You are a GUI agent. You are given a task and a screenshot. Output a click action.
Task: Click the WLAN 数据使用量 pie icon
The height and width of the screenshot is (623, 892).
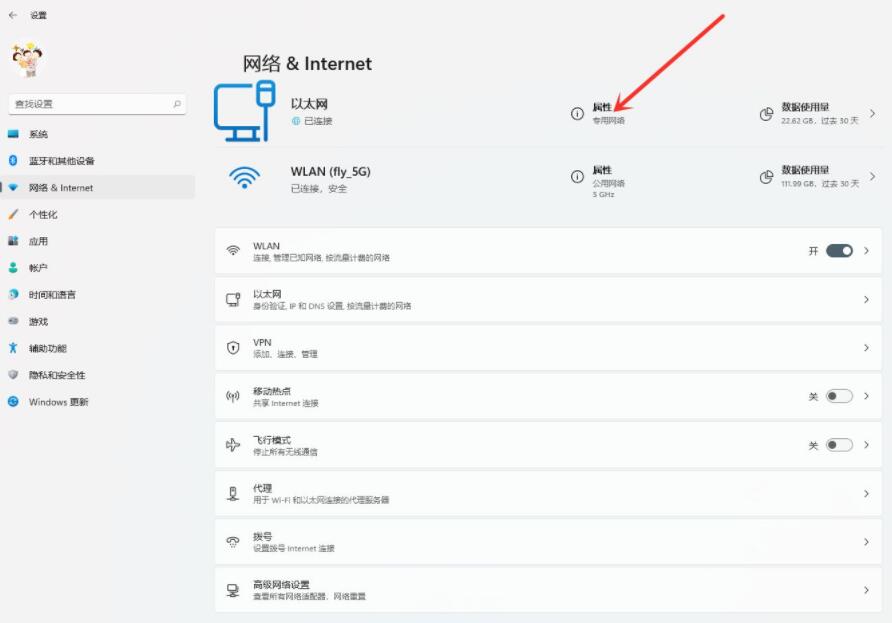coord(766,177)
